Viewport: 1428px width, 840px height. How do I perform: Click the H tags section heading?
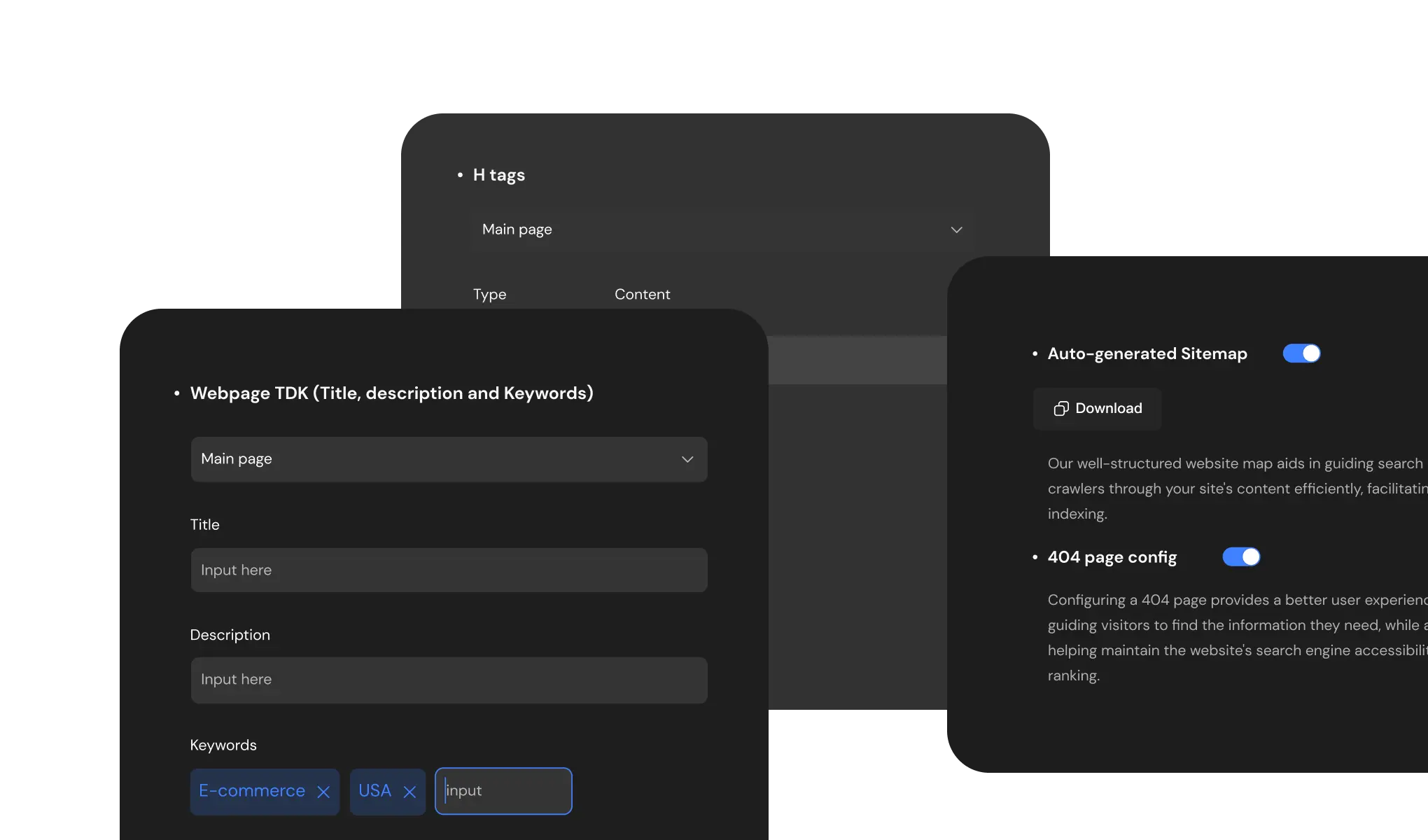[x=498, y=175]
